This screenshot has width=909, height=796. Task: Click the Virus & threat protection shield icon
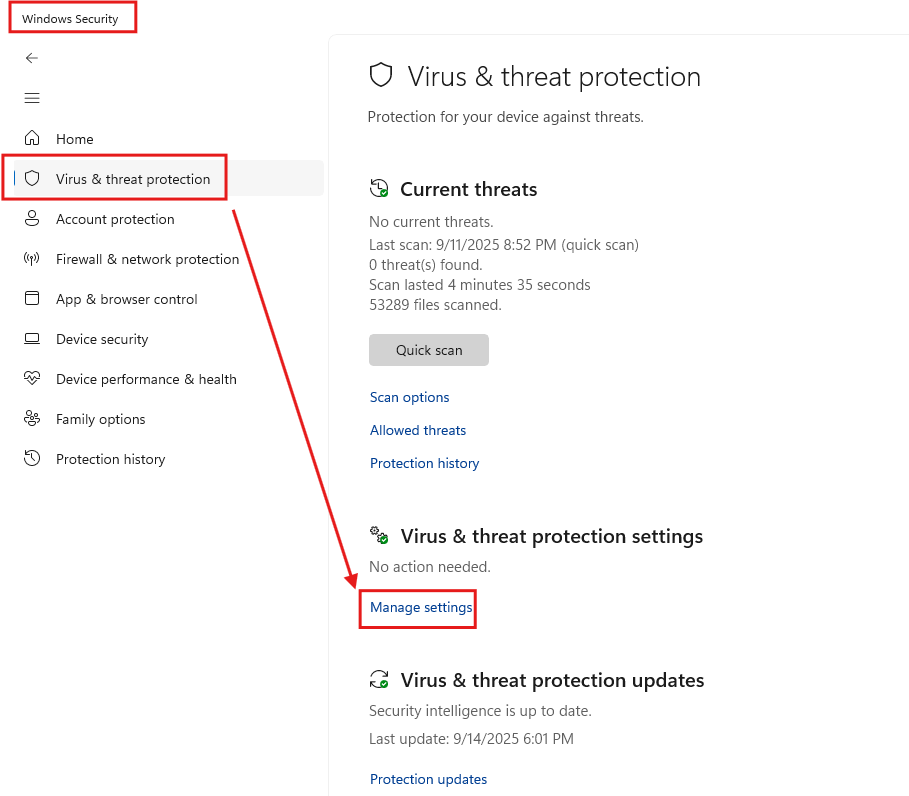tap(33, 179)
